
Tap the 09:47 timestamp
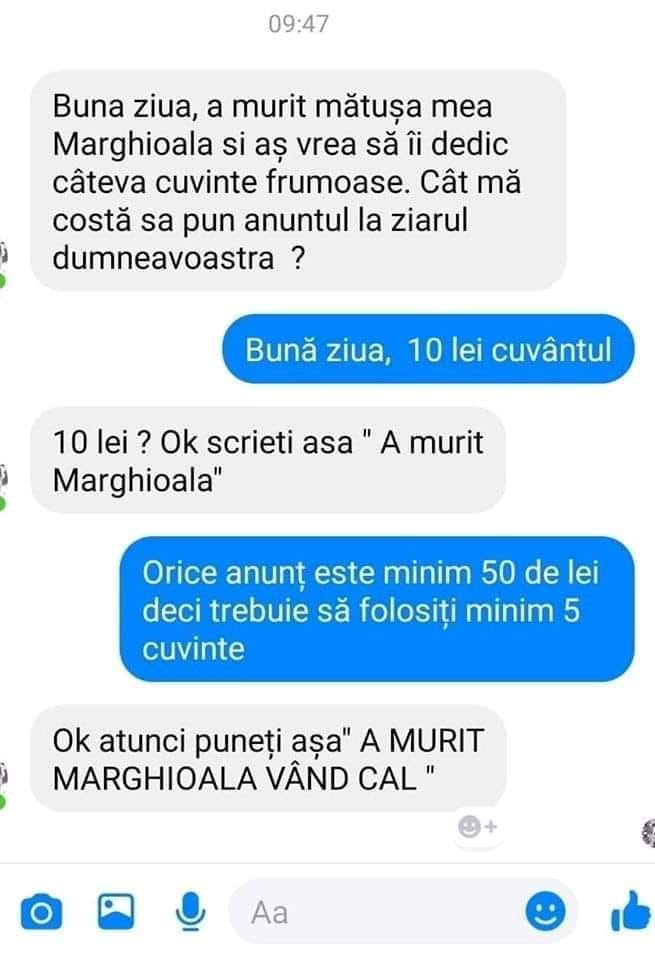(x=299, y=24)
